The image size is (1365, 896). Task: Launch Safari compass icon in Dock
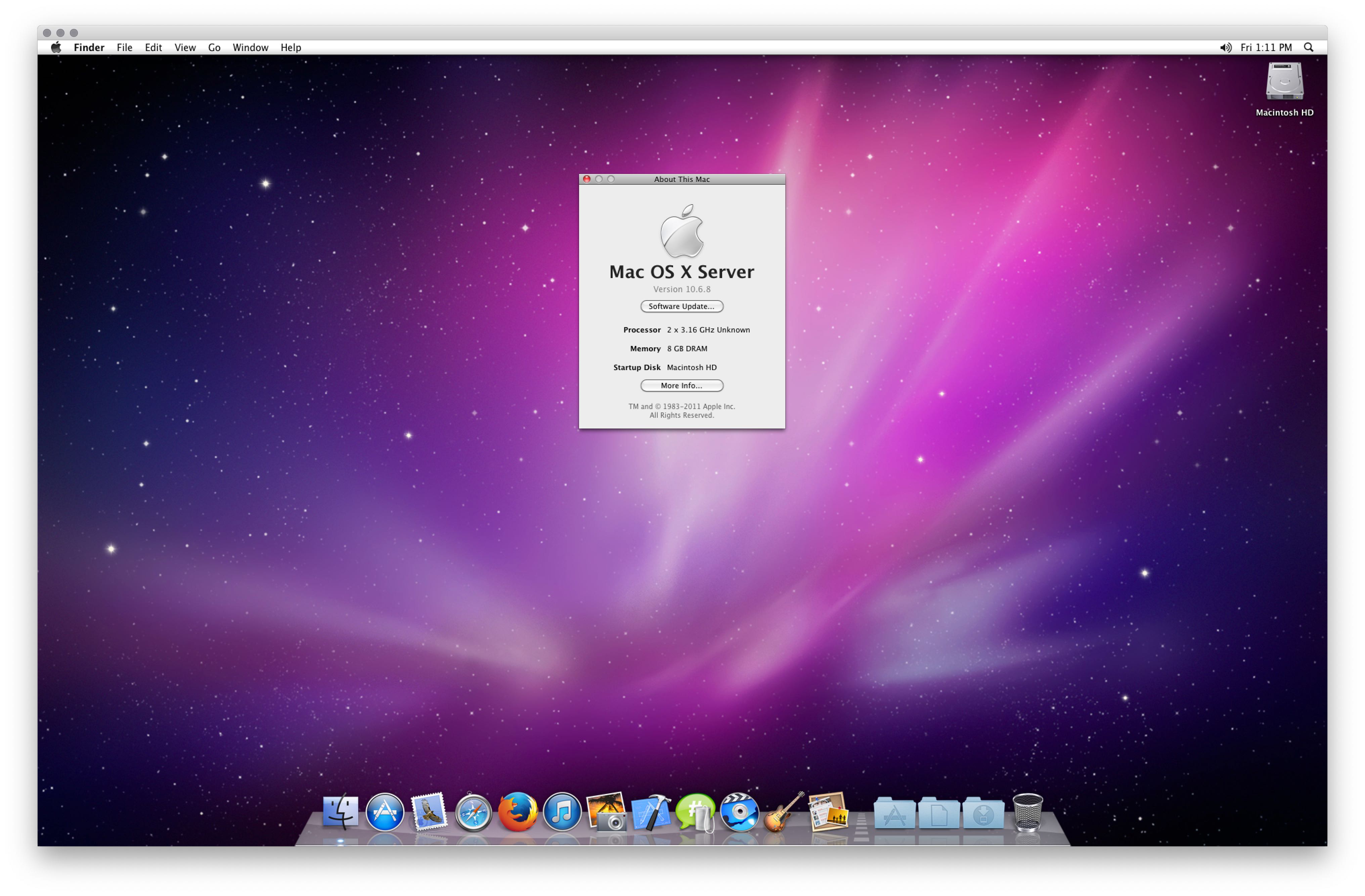click(473, 812)
